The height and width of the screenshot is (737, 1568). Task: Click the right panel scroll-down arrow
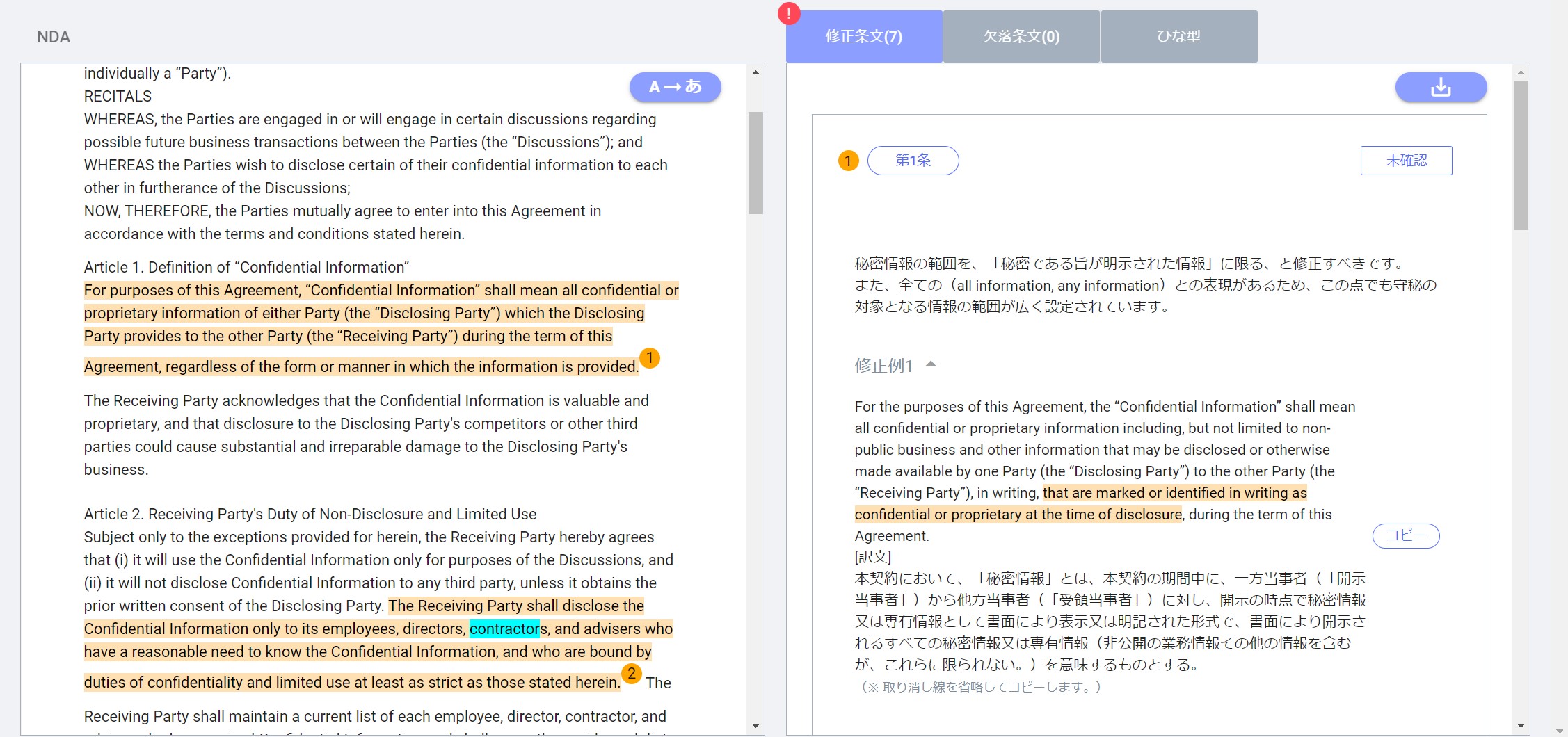click(x=1521, y=726)
